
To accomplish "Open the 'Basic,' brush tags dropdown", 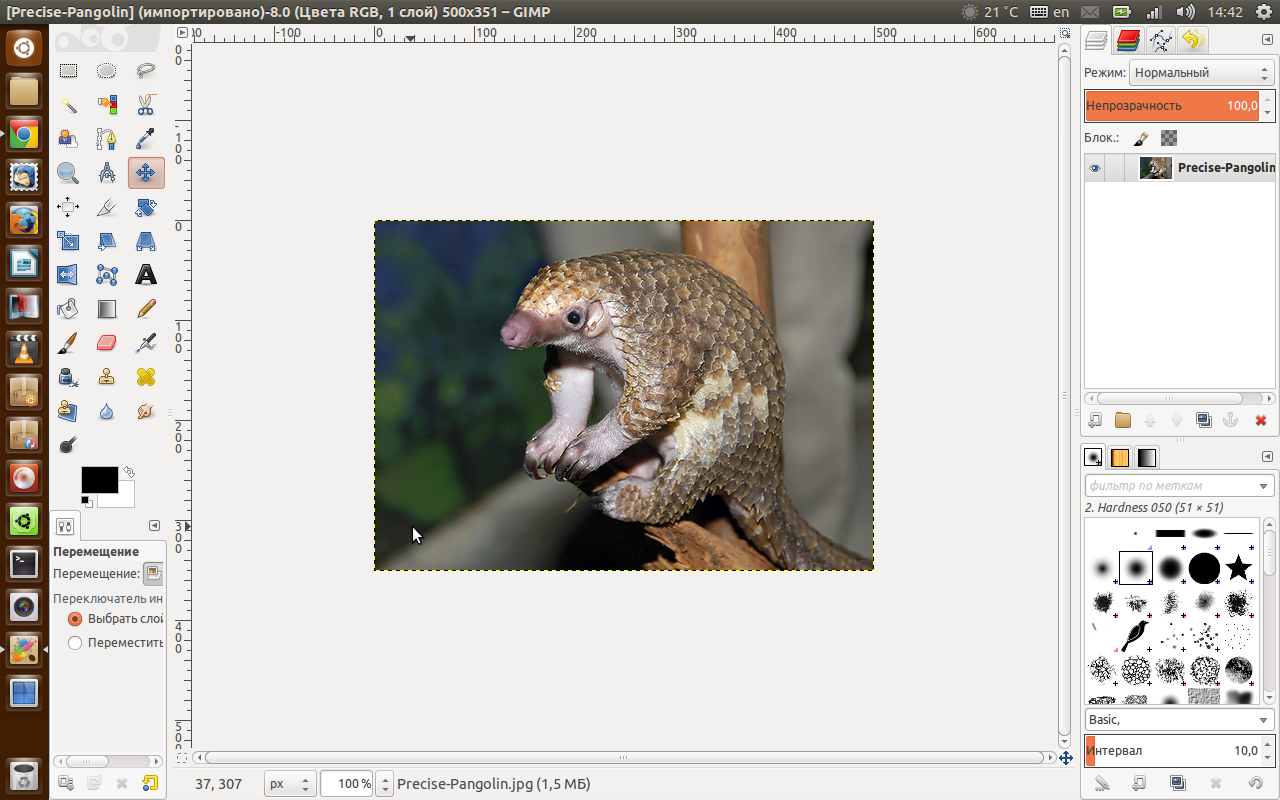I will [x=1178, y=720].
